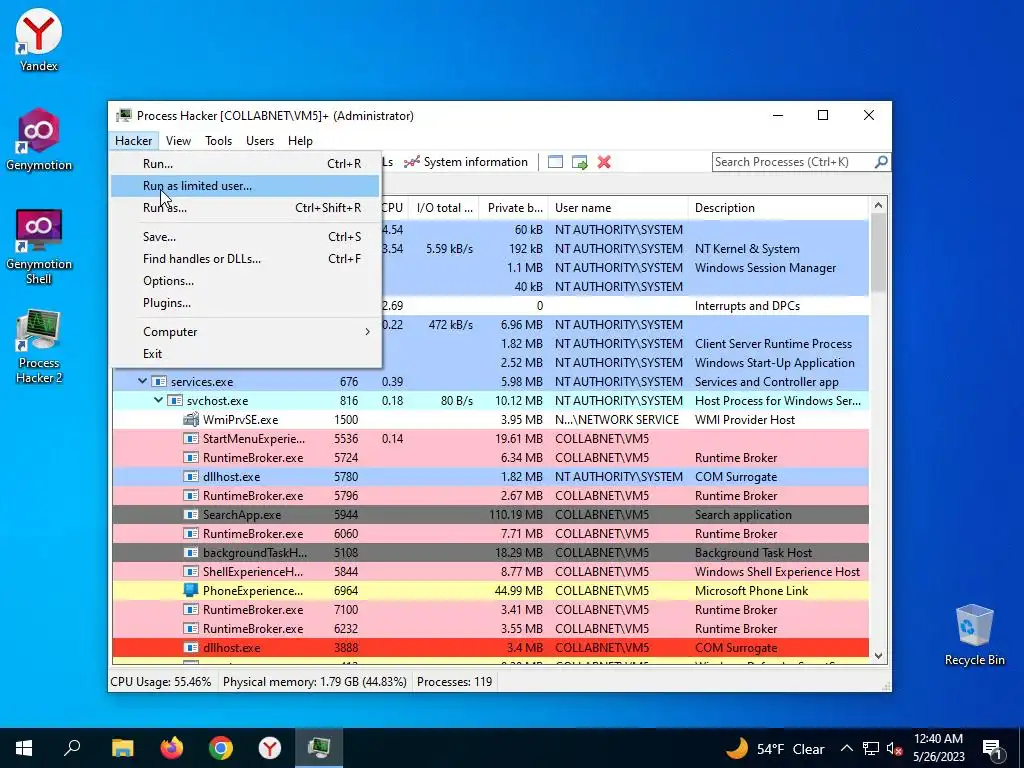The width and height of the screenshot is (1024, 768).
Task: Click the red X terminate toolbar icon
Action: click(604, 162)
